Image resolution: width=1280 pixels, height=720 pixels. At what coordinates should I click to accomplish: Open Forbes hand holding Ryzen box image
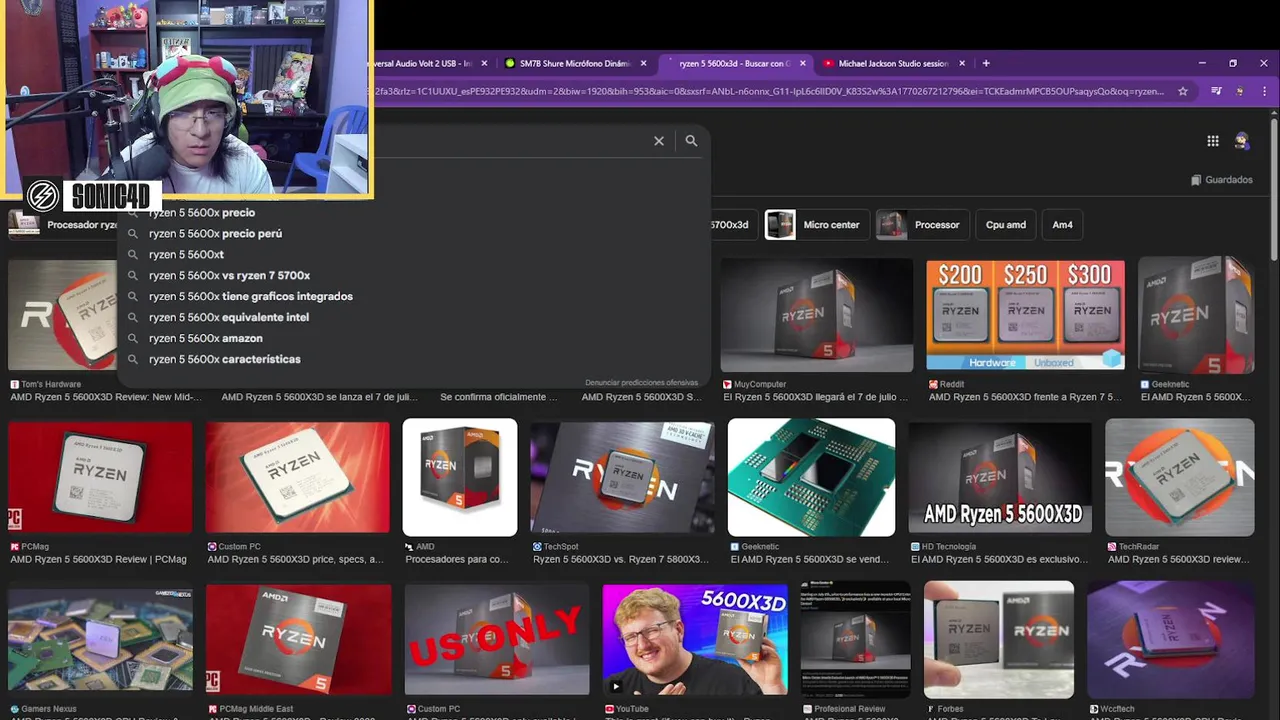[x=999, y=640]
